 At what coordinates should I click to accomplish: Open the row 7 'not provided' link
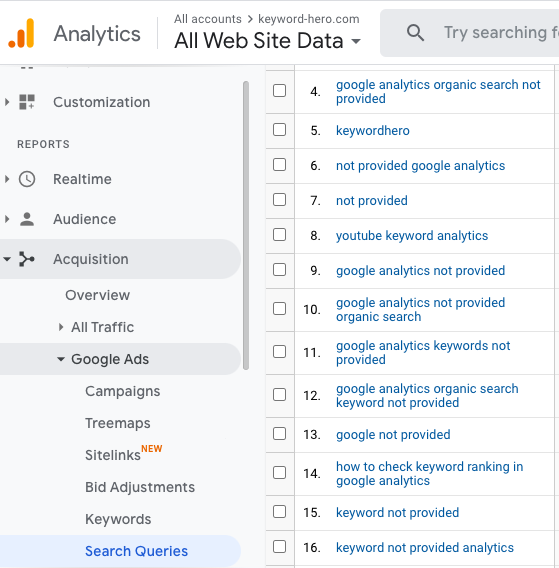click(372, 200)
